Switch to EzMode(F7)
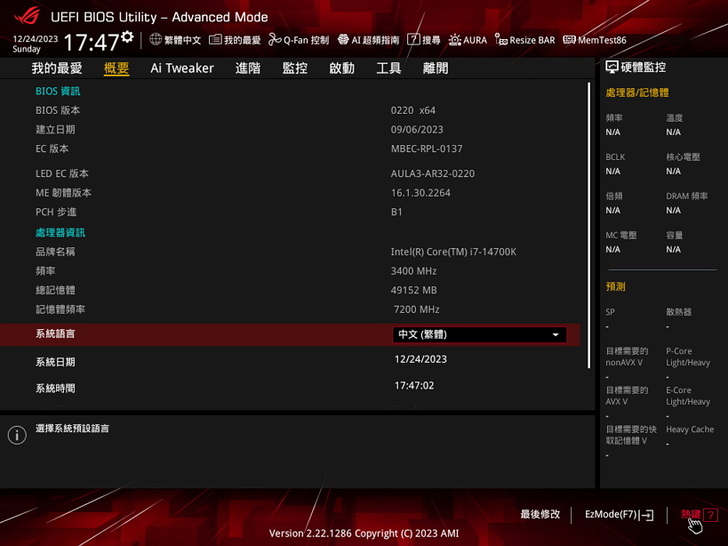The height and width of the screenshot is (546, 728). point(619,514)
